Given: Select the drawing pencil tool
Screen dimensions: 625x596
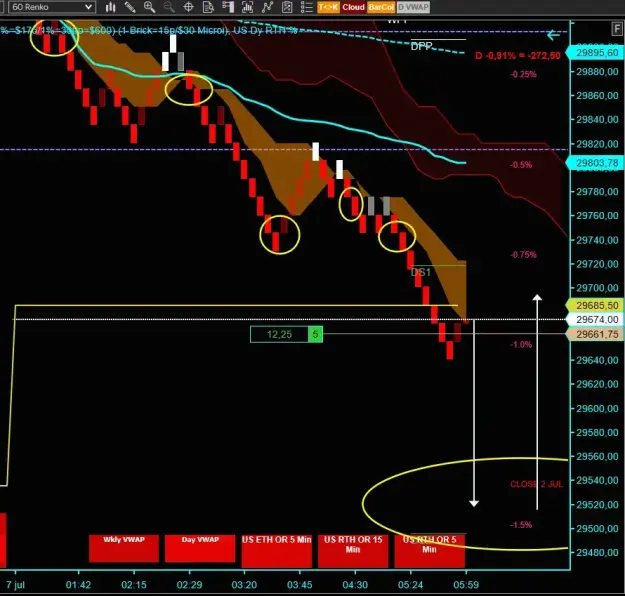Looking at the screenshot, I should pyautogui.click(x=130, y=7).
